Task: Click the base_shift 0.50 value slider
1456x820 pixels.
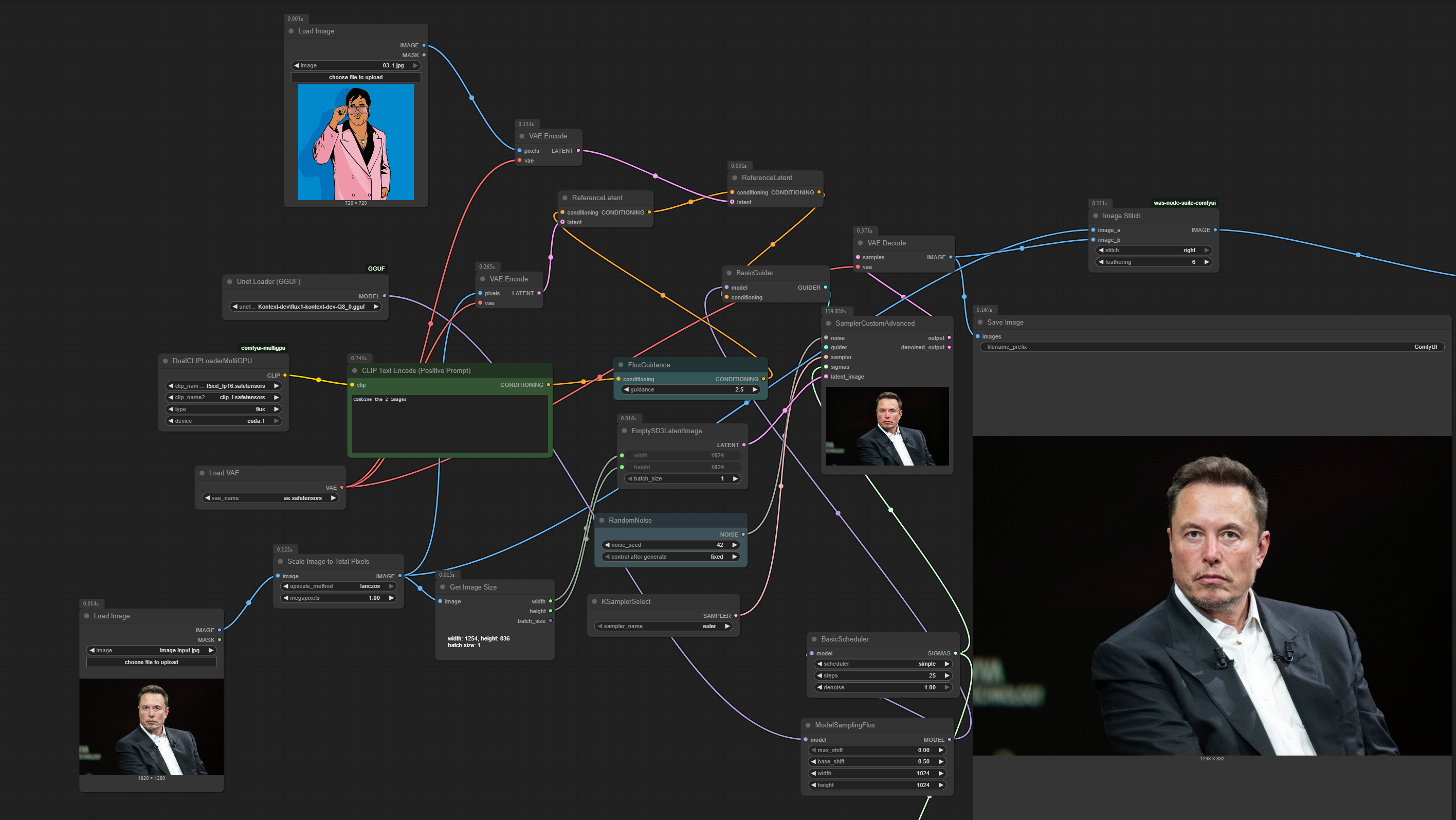Action: 877,762
